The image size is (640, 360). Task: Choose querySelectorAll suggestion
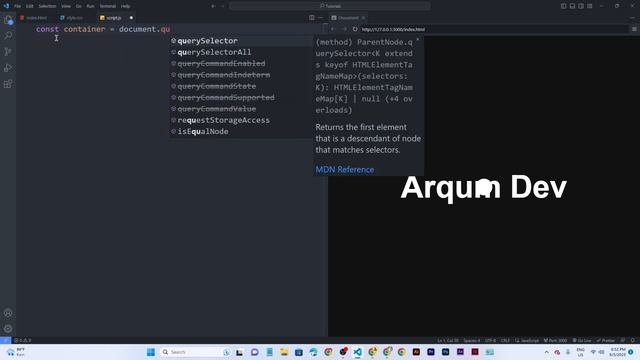point(241,52)
